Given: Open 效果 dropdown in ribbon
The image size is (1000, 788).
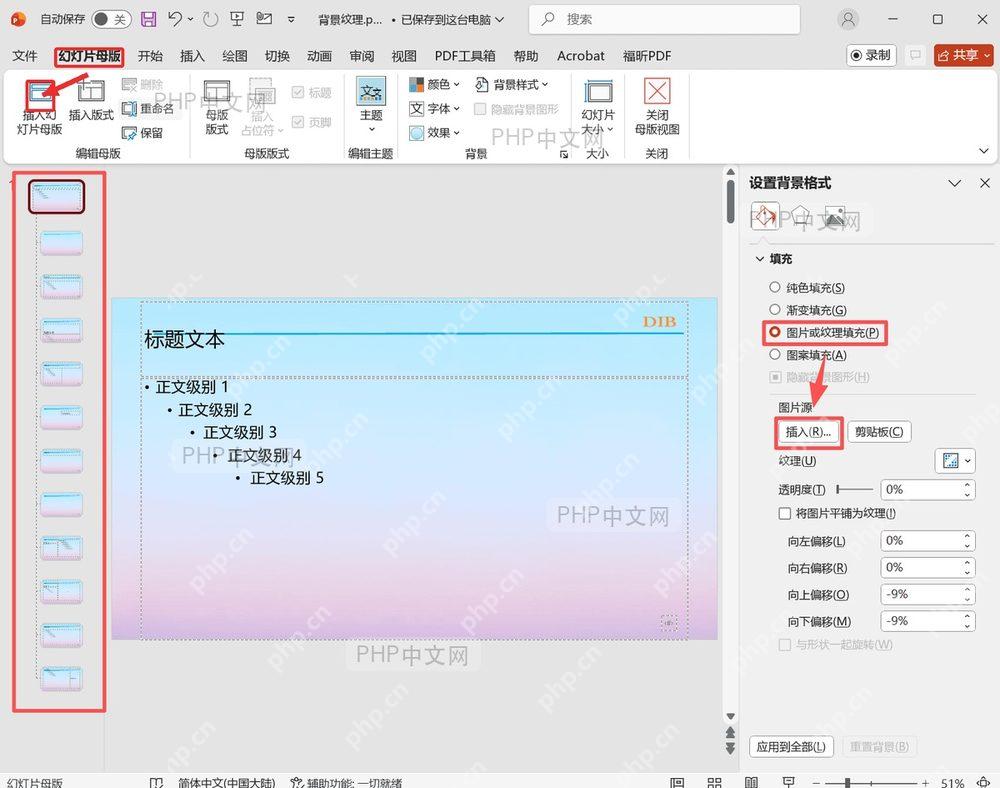Looking at the screenshot, I should click(434, 133).
